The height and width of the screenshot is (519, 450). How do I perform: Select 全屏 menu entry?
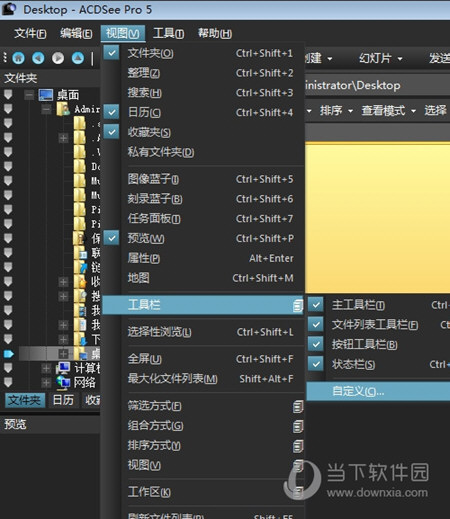click(203, 359)
